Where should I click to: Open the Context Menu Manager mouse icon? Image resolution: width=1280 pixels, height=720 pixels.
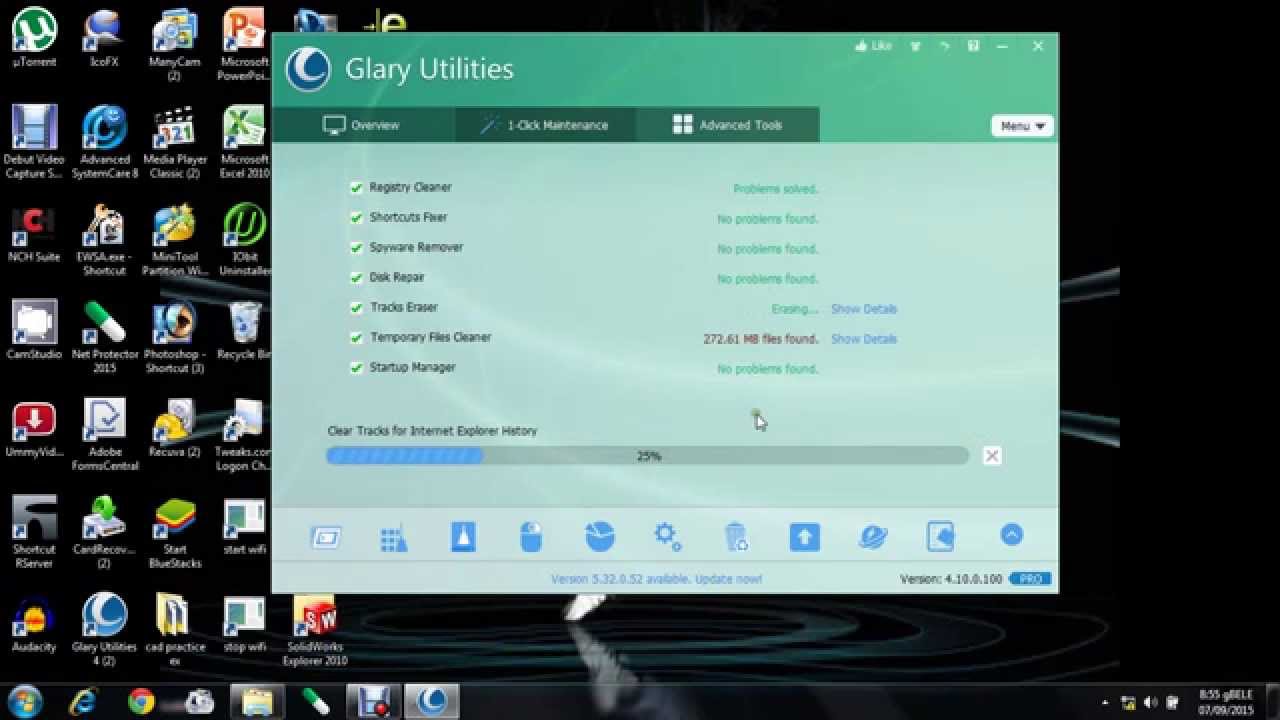(531, 537)
